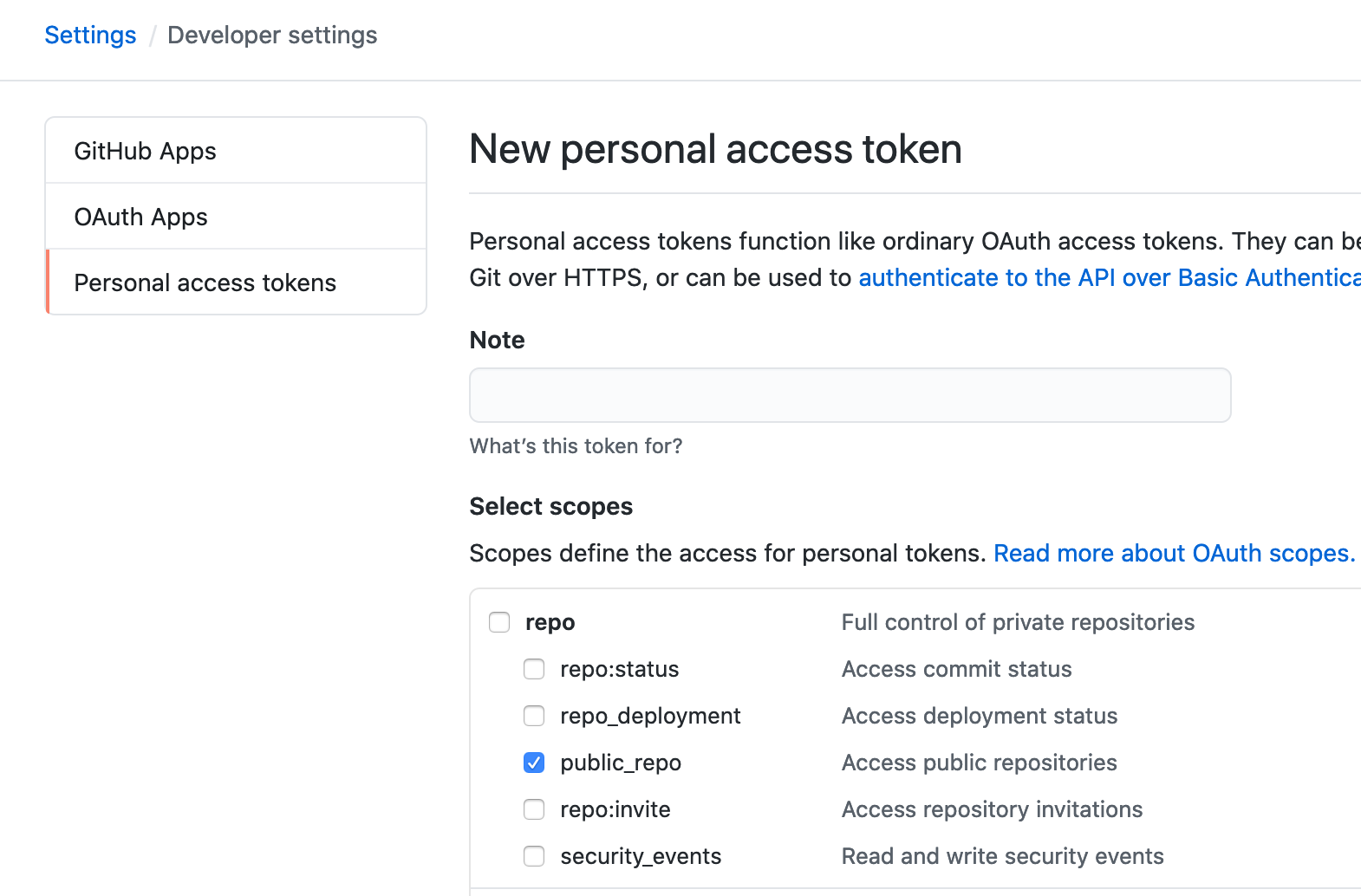Viewport: 1361px width, 896px height.
Task: Click the 'New personal access token' heading
Action: (x=716, y=149)
